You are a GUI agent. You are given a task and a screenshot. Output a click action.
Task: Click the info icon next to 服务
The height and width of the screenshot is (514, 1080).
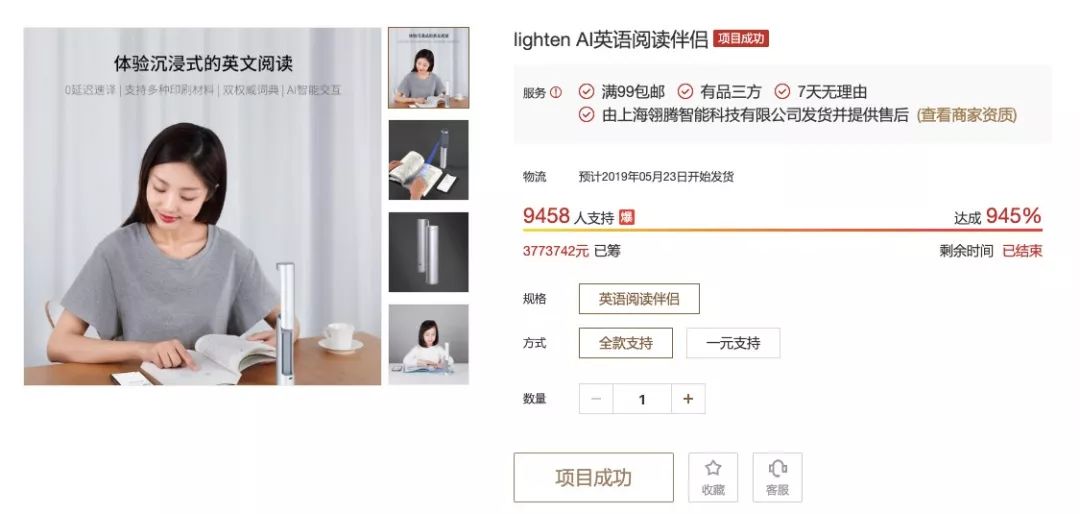(556, 92)
